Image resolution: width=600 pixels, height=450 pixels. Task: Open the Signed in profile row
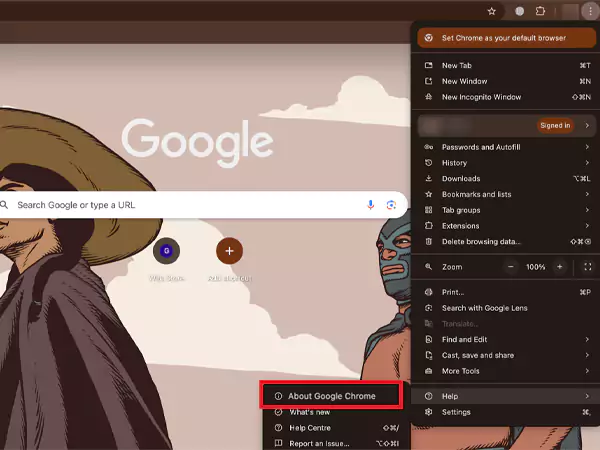click(x=506, y=126)
